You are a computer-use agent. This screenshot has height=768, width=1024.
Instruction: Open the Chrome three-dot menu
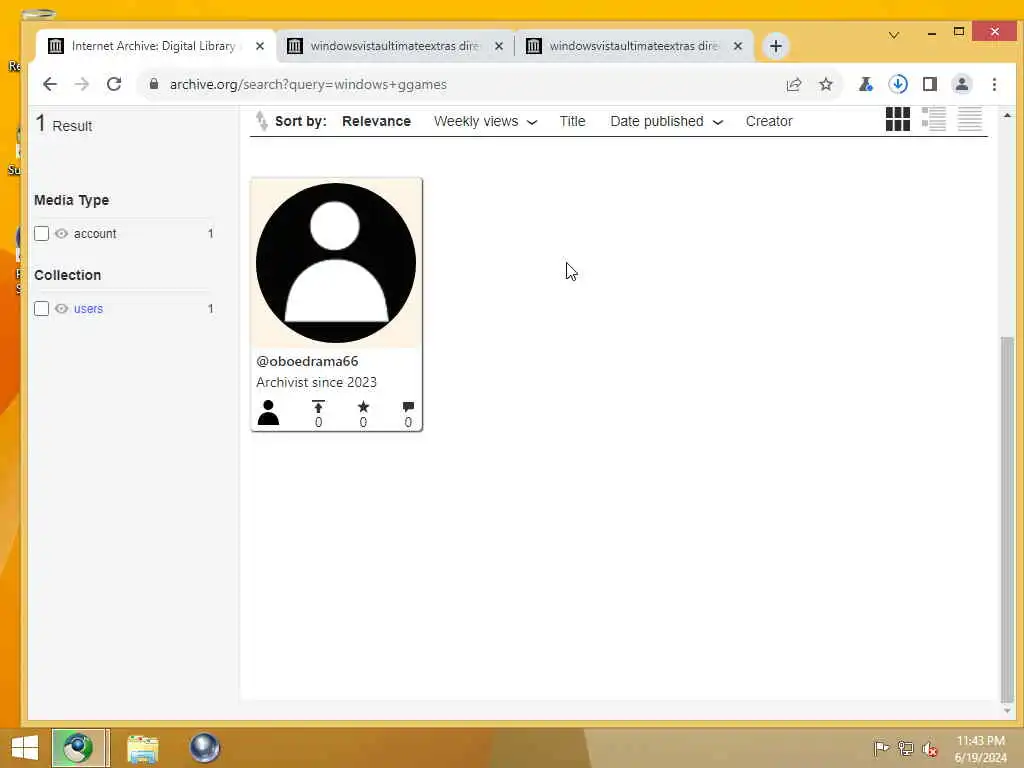(x=994, y=84)
